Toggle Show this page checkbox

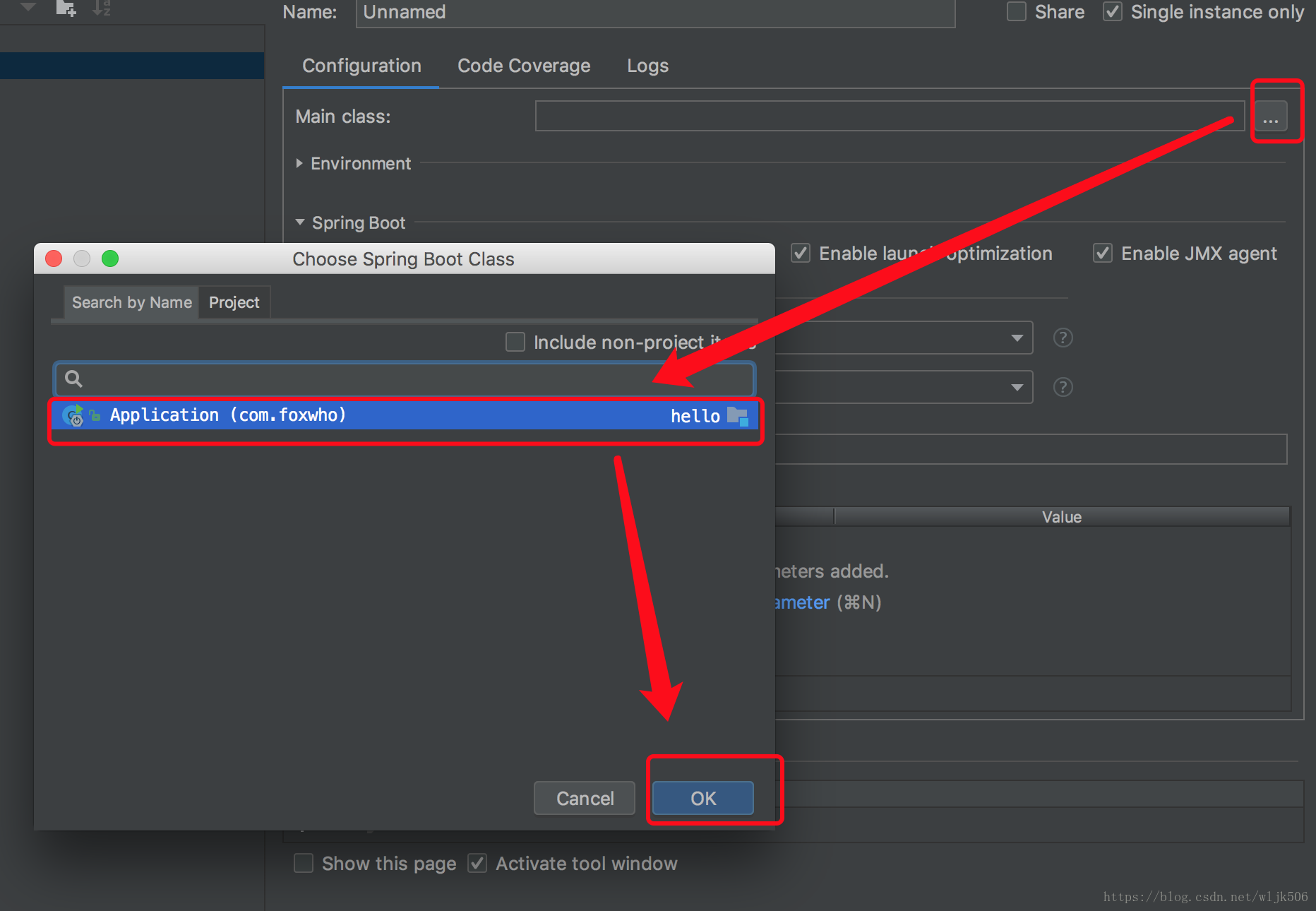click(304, 863)
